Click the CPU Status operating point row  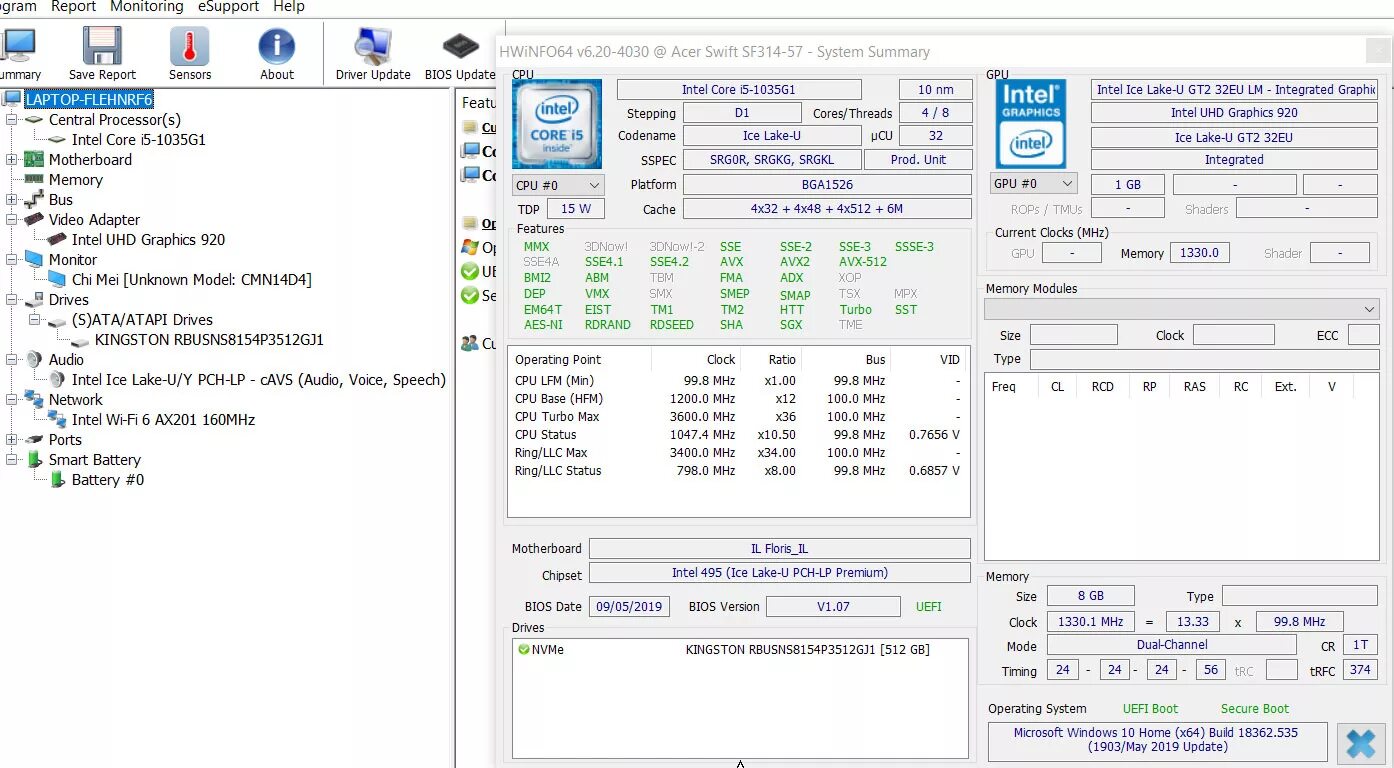(738, 435)
